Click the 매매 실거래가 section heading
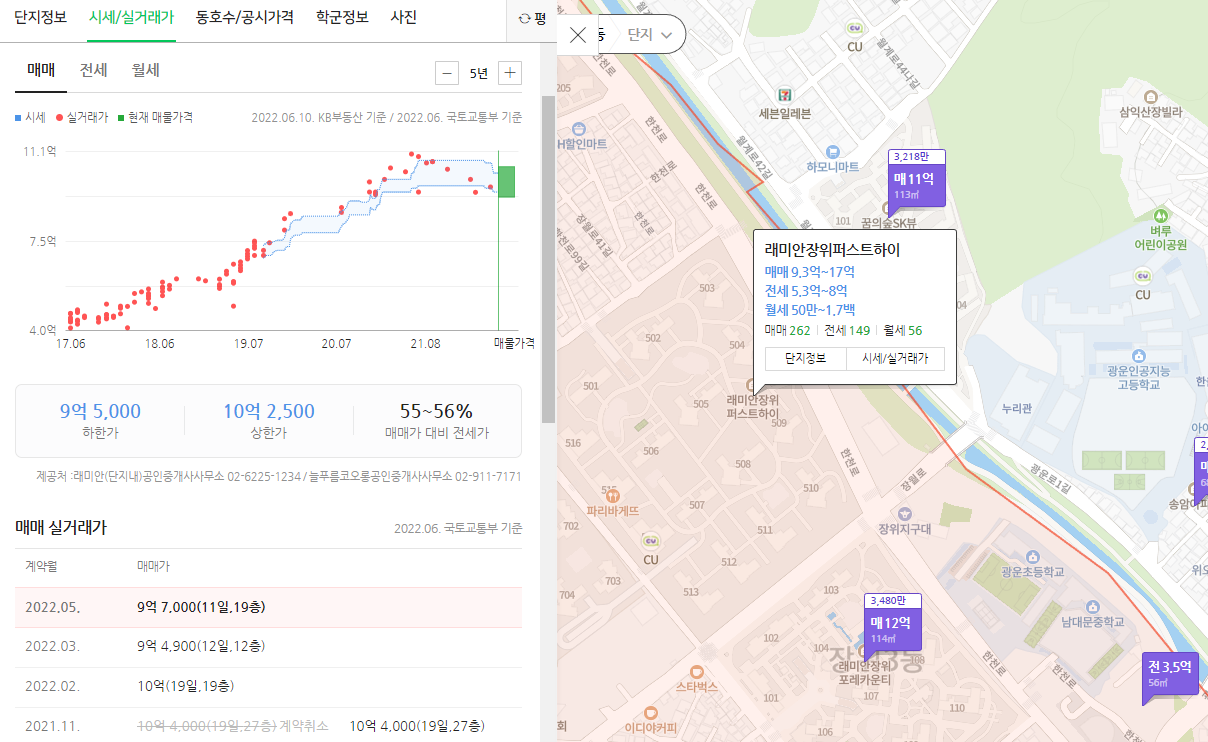The width and height of the screenshot is (1208, 742). pyautogui.click(x=61, y=527)
